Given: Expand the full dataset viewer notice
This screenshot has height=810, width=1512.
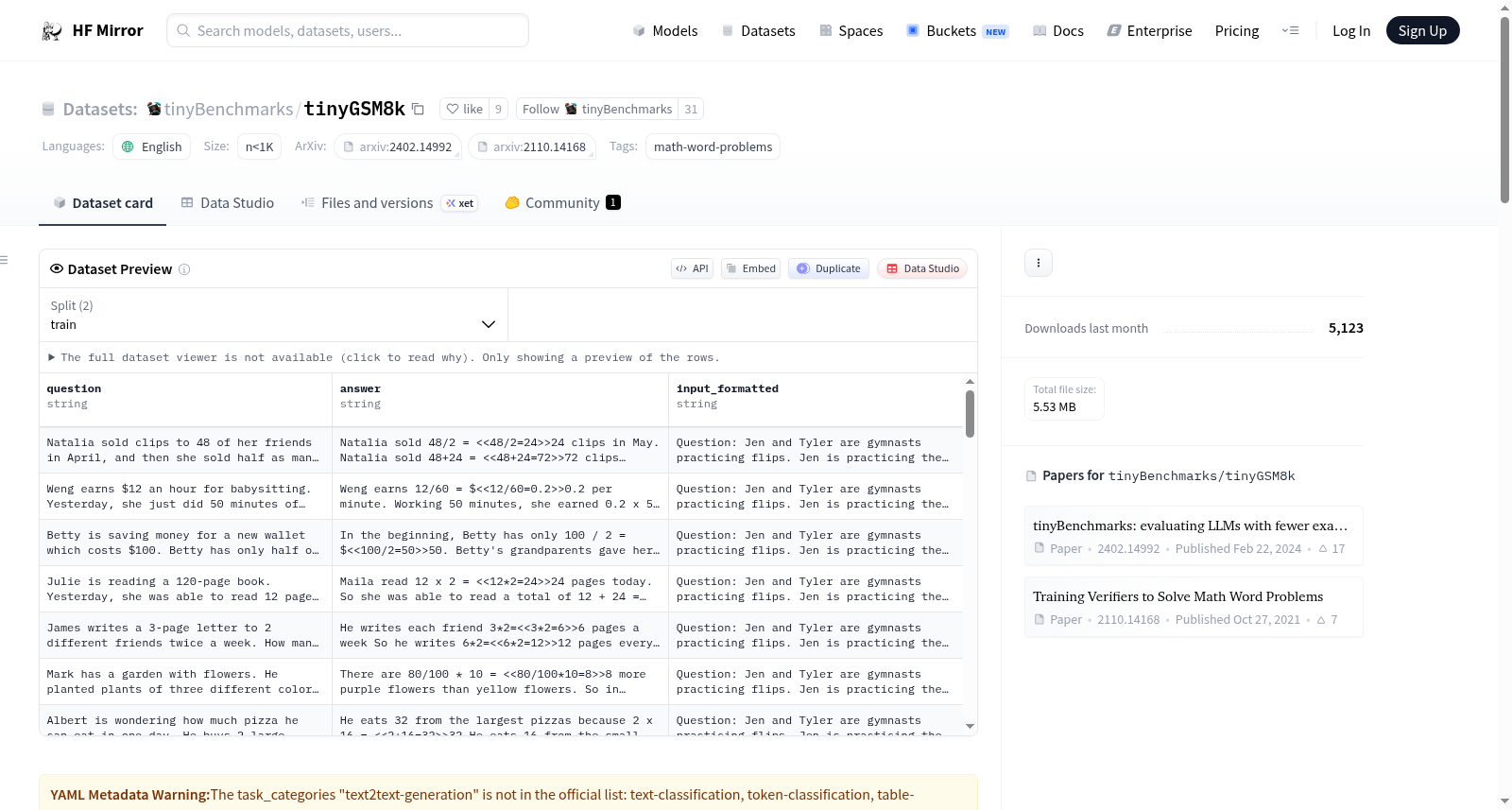Looking at the screenshot, I should coord(385,357).
